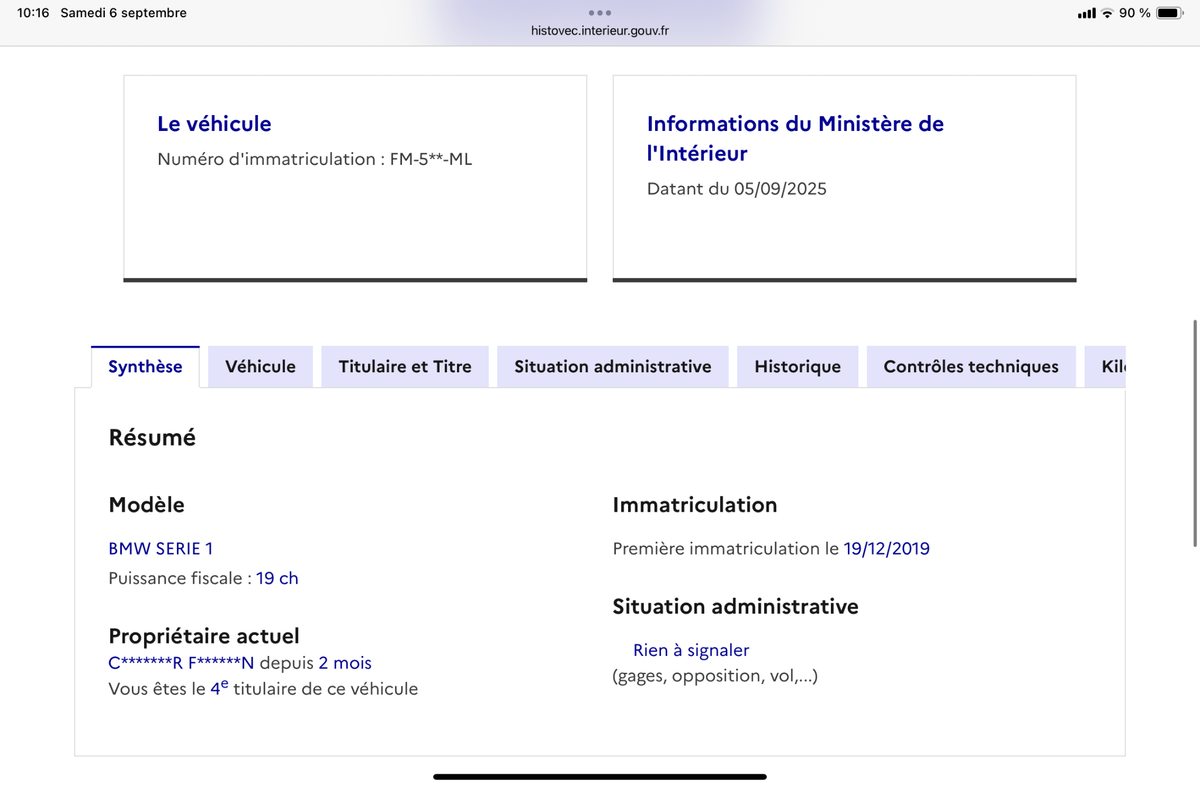Tap the battery icon in status bar
1200x788 pixels.
click(x=1170, y=13)
